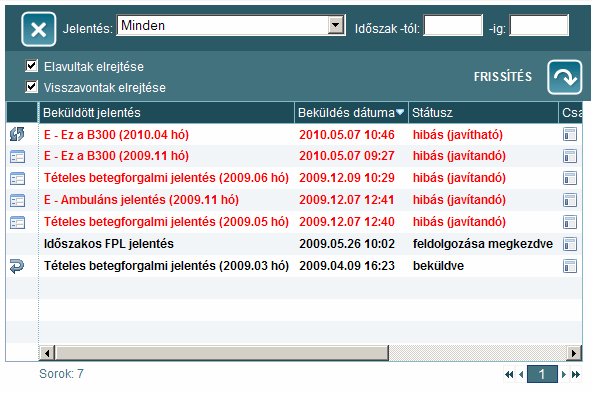Image resolution: width=592 pixels, height=393 pixels.
Task: Go to the first page
Action: 509,375
